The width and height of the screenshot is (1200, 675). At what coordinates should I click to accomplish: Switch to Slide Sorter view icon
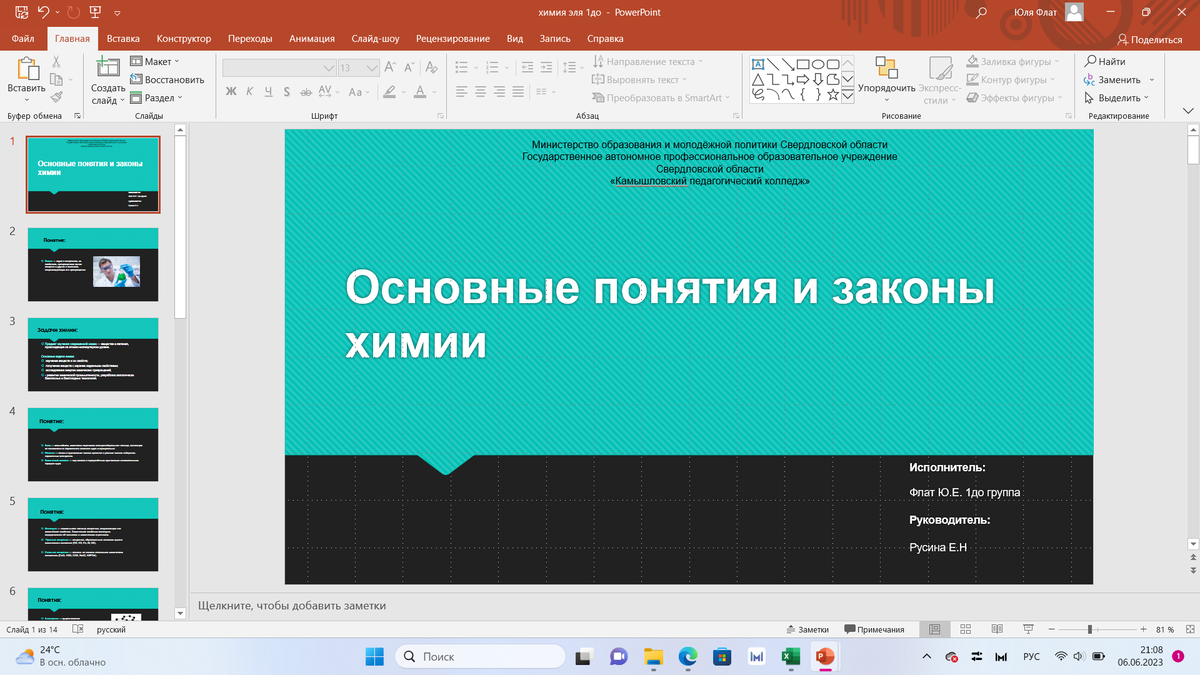click(966, 629)
